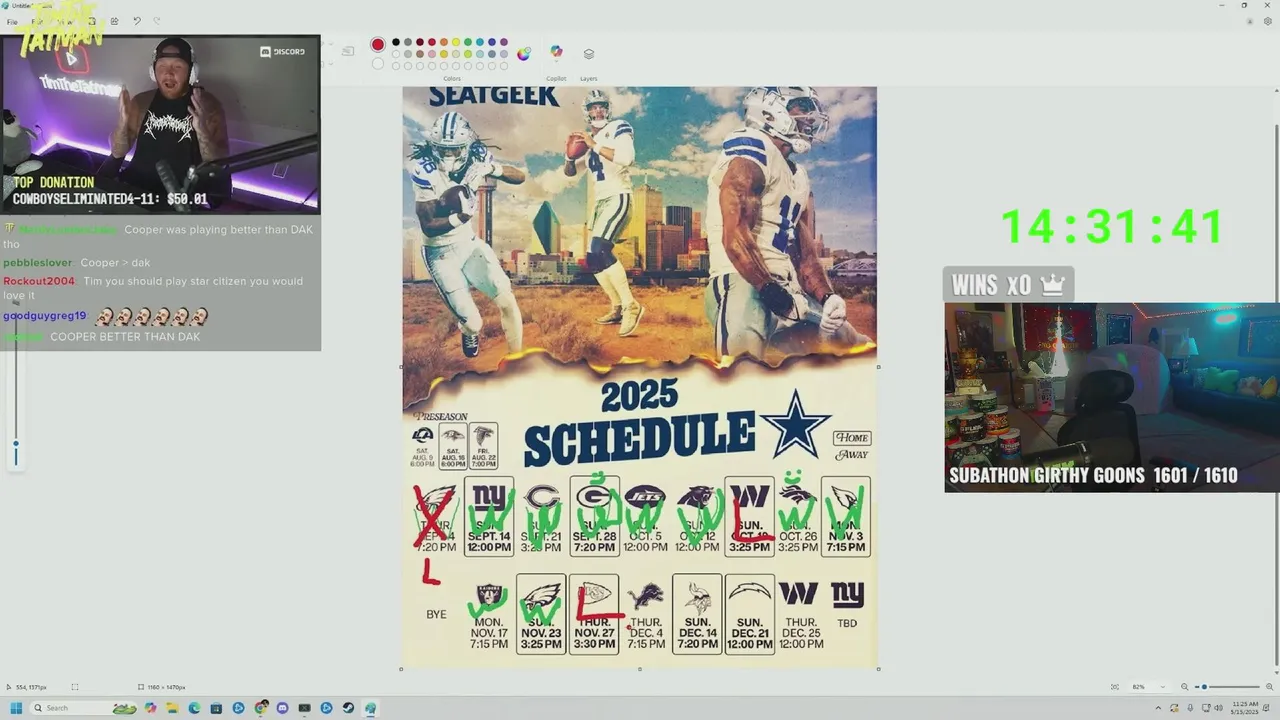Pick the dark gray color swatch
The width and height of the screenshot is (1280, 720).
(408, 42)
